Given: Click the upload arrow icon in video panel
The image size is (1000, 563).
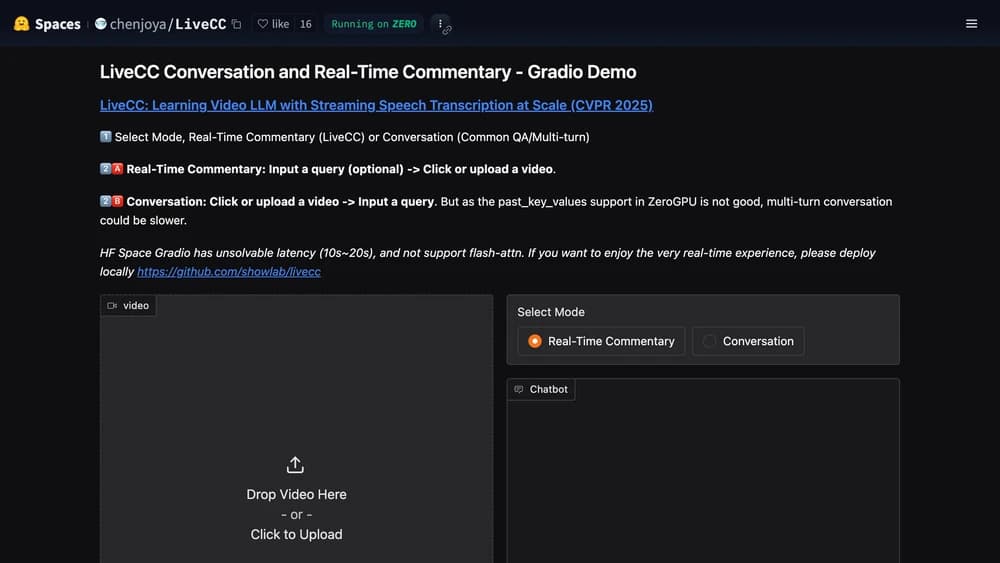Looking at the screenshot, I should 295,465.
